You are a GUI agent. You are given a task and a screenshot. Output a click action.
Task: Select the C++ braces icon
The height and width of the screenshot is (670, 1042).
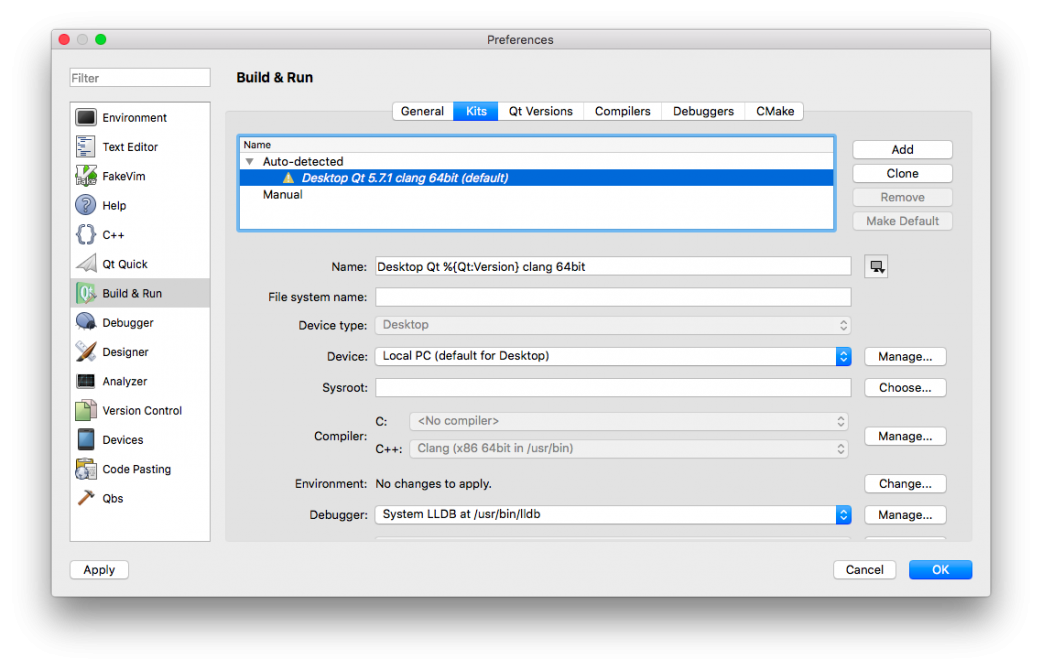click(86, 235)
